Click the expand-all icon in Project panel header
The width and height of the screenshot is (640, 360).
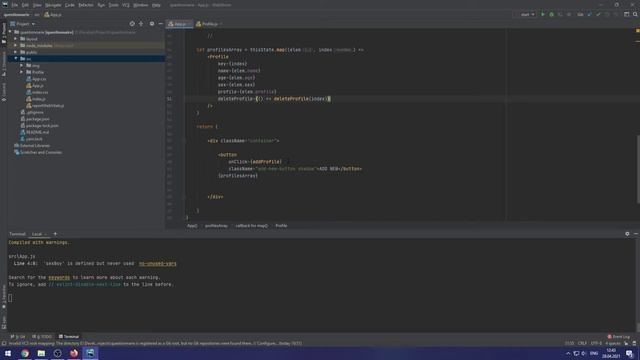pyautogui.click(x=141, y=24)
